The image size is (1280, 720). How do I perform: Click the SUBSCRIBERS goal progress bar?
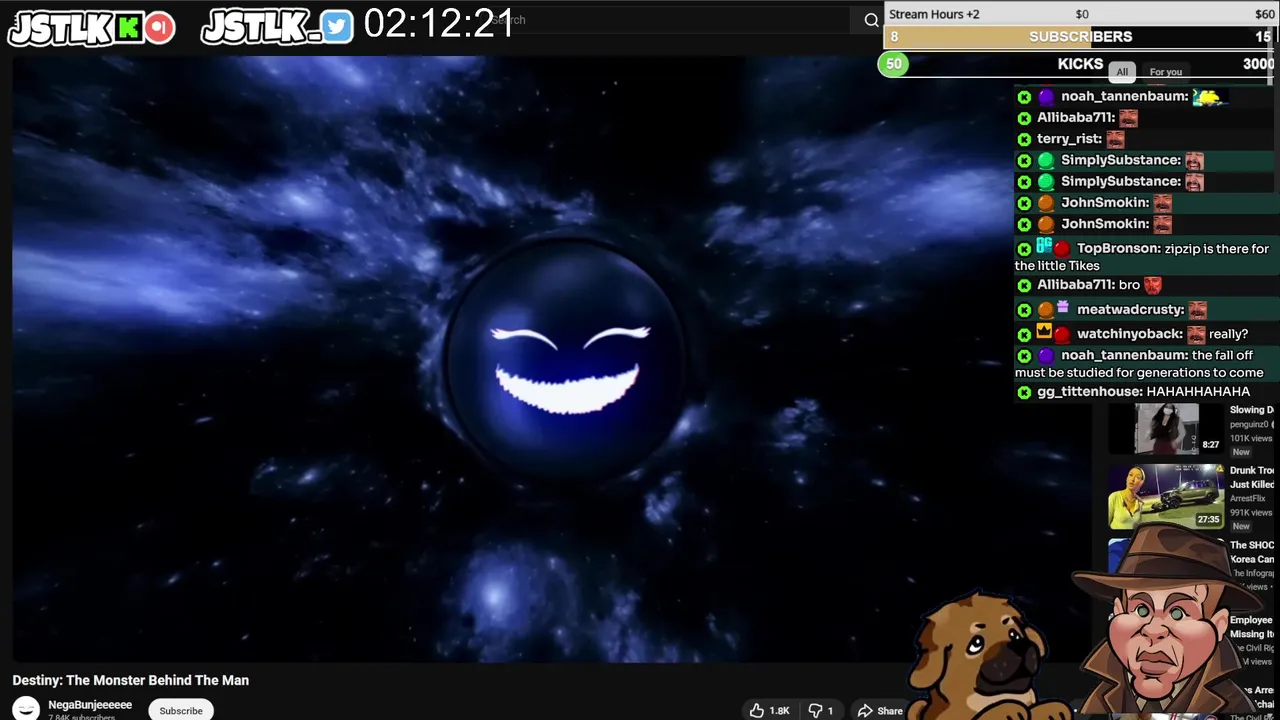[1081, 37]
